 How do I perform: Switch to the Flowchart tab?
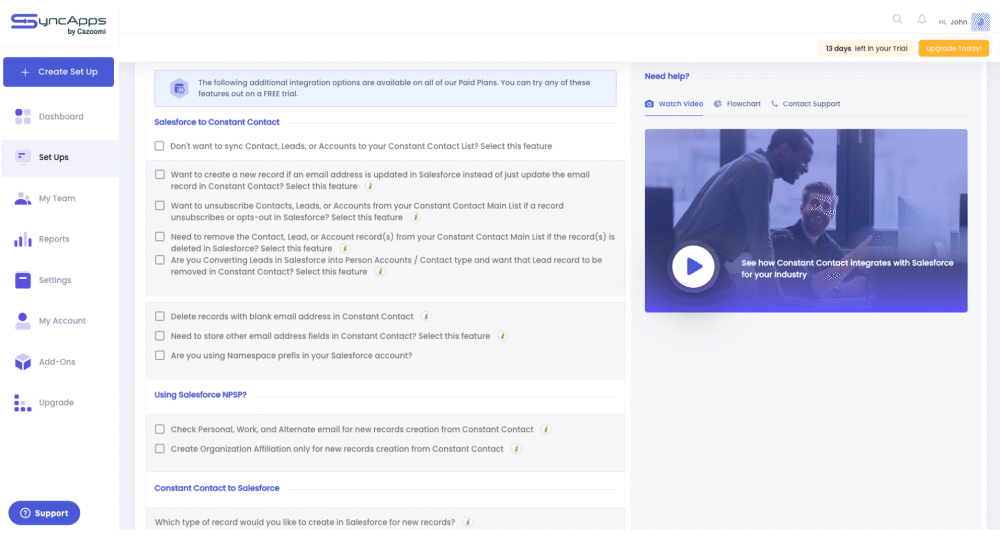737,104
